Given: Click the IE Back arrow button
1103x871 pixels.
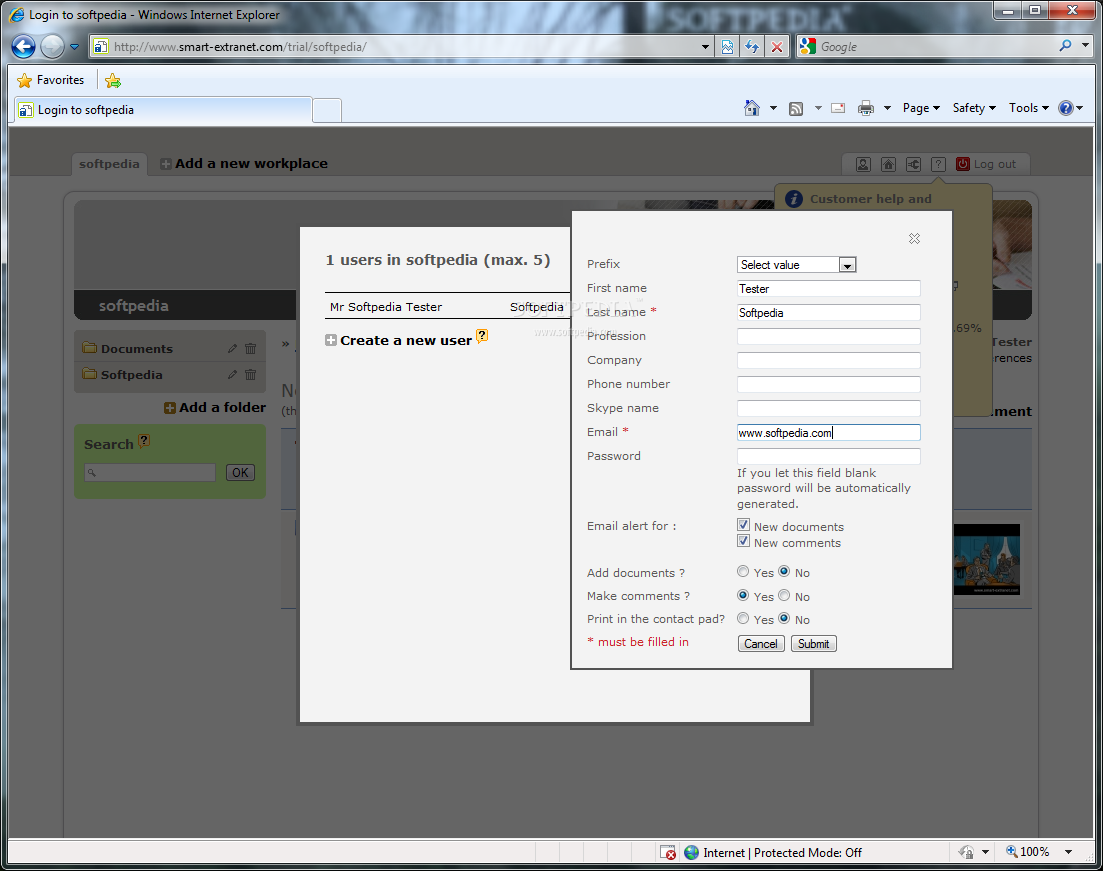Looking at the screenshot, I should pyautogui.click(x=23, y=47).
